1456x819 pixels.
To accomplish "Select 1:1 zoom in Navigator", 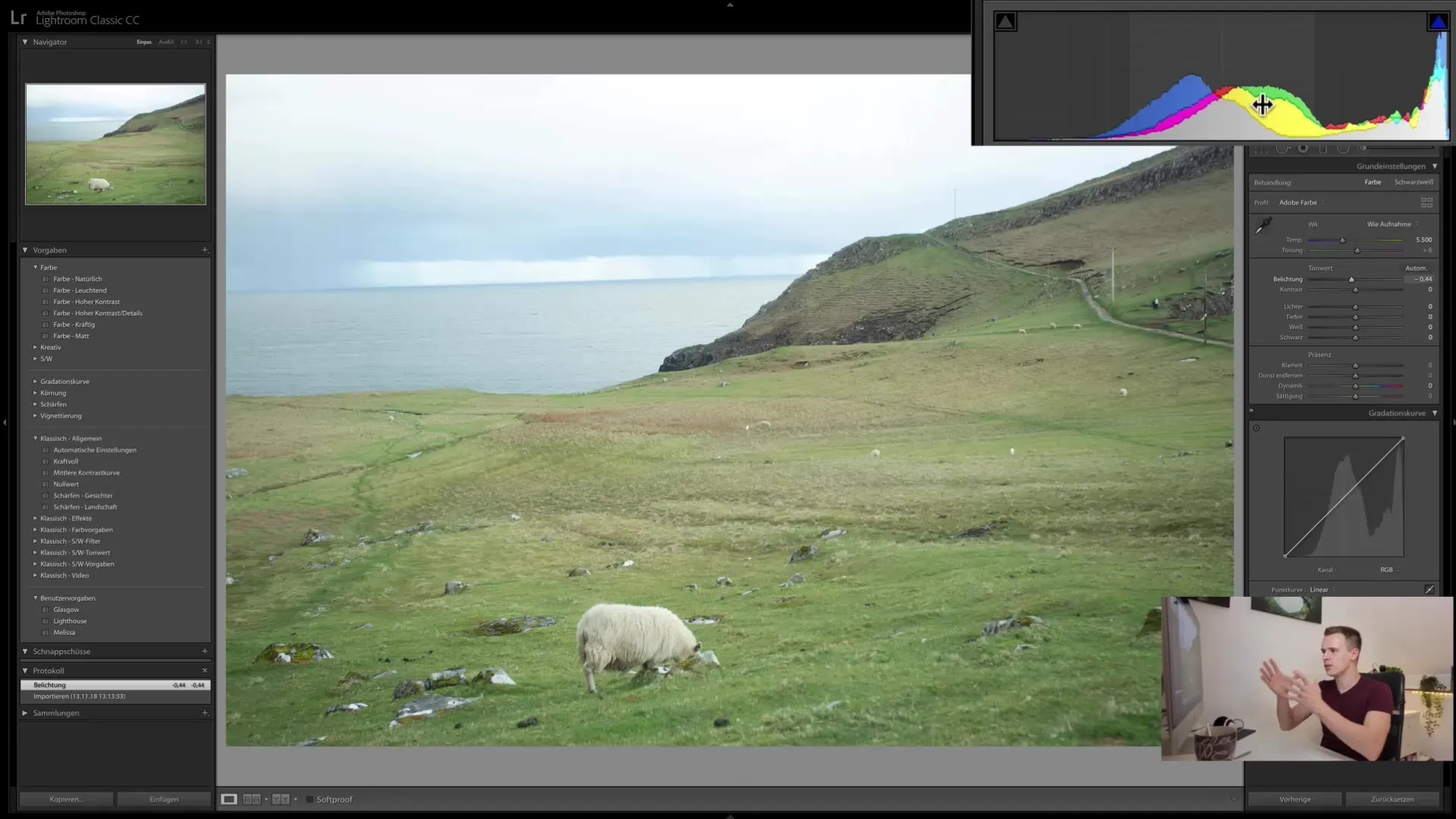I will click(184, 42).
